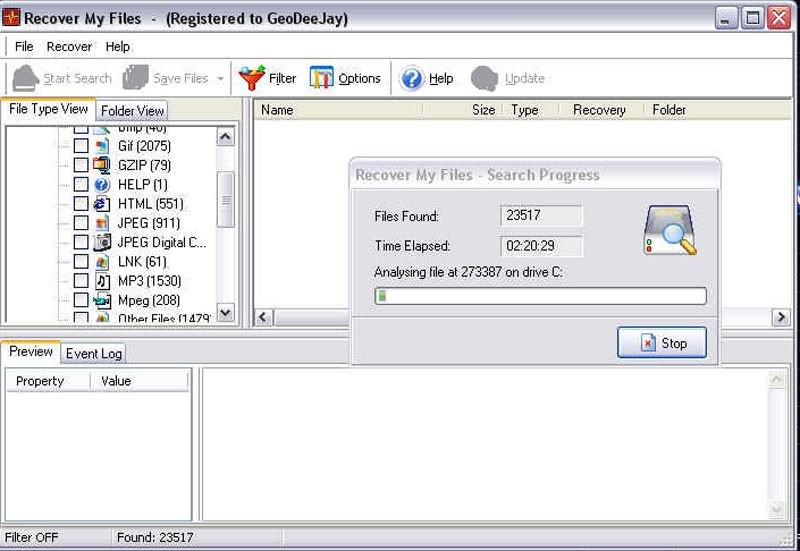800x551 pixels.
Task: Stop the search with the Stop button
Action: 662,343
